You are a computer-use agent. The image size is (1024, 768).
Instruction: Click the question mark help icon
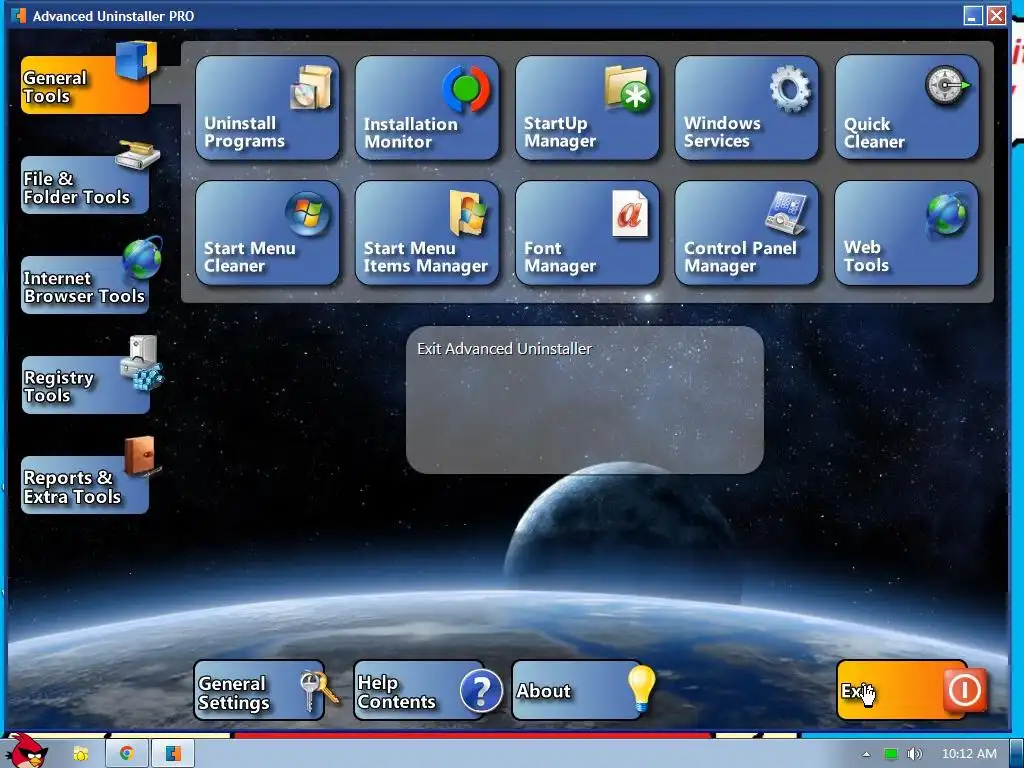tap(481, 691)
